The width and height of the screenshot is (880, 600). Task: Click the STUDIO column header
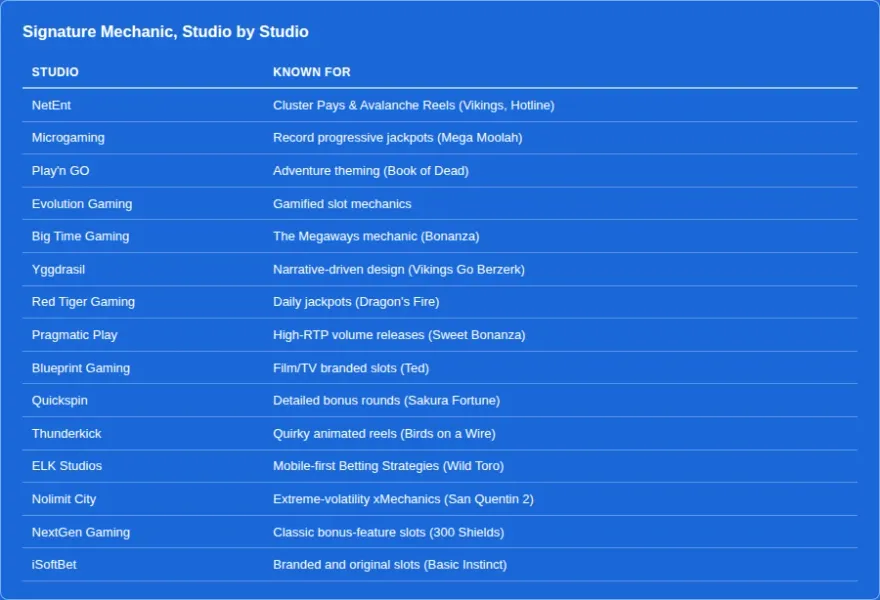[55, 72]
